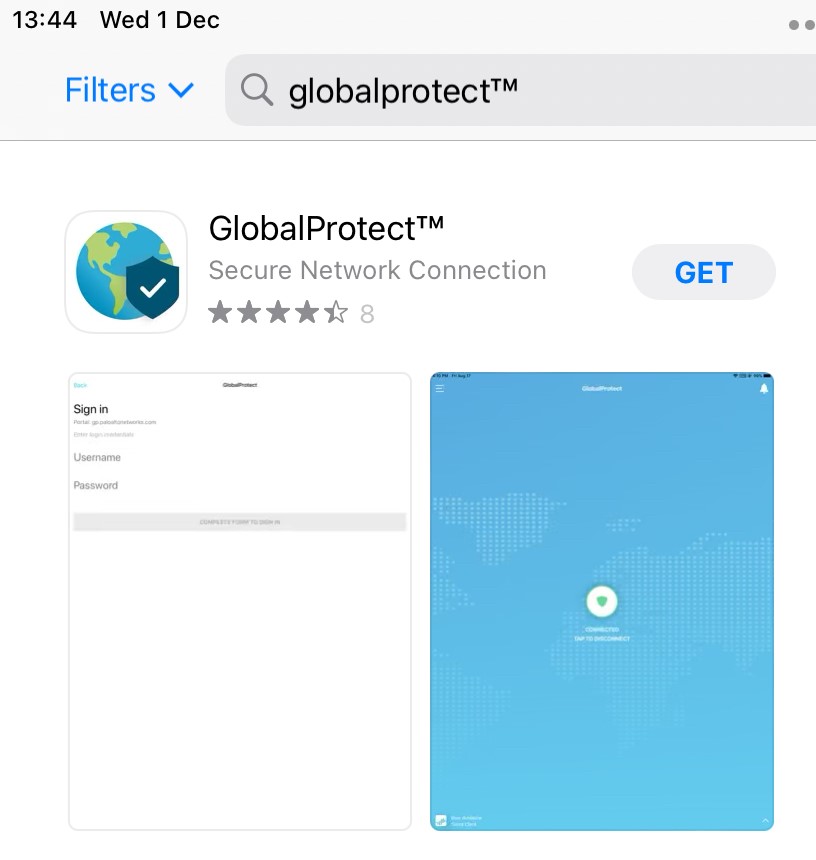Screen dimensions: 816x860
Task: Open the blue connected map screenshot
Action: click(x=602, y=602)
